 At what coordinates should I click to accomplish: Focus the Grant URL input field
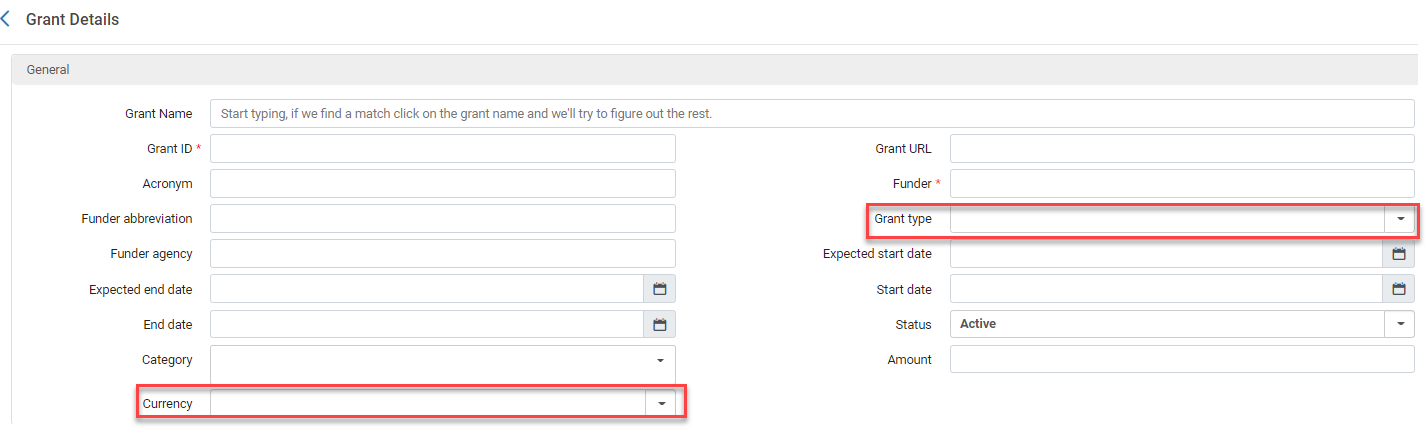click(x=1181, y=149)
